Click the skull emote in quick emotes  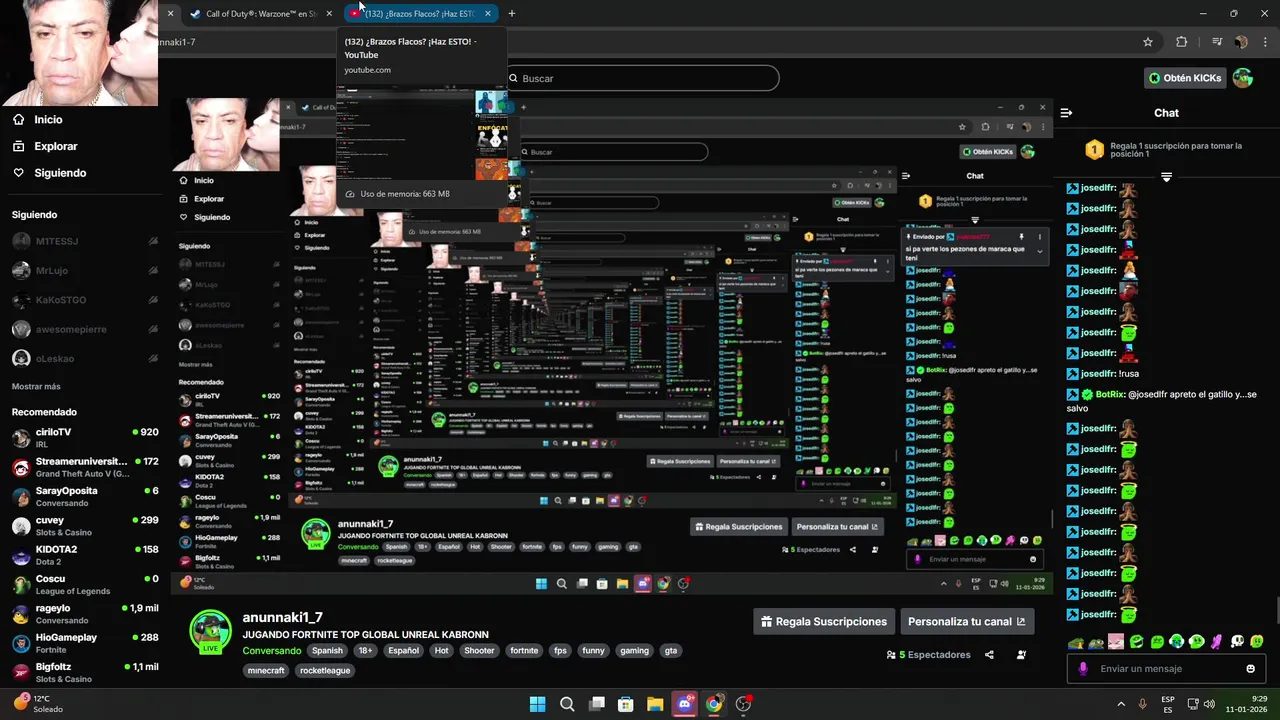click(1237, 642)
